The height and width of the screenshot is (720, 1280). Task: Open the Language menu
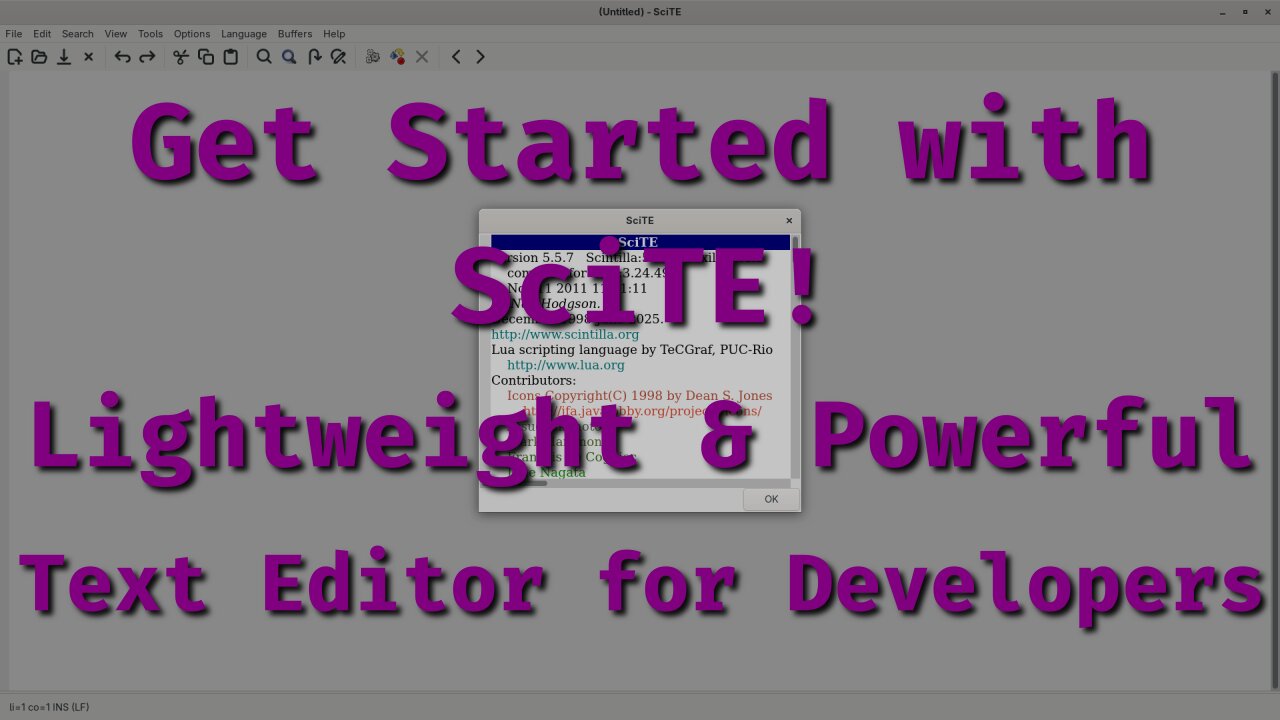tap(244, 34)
